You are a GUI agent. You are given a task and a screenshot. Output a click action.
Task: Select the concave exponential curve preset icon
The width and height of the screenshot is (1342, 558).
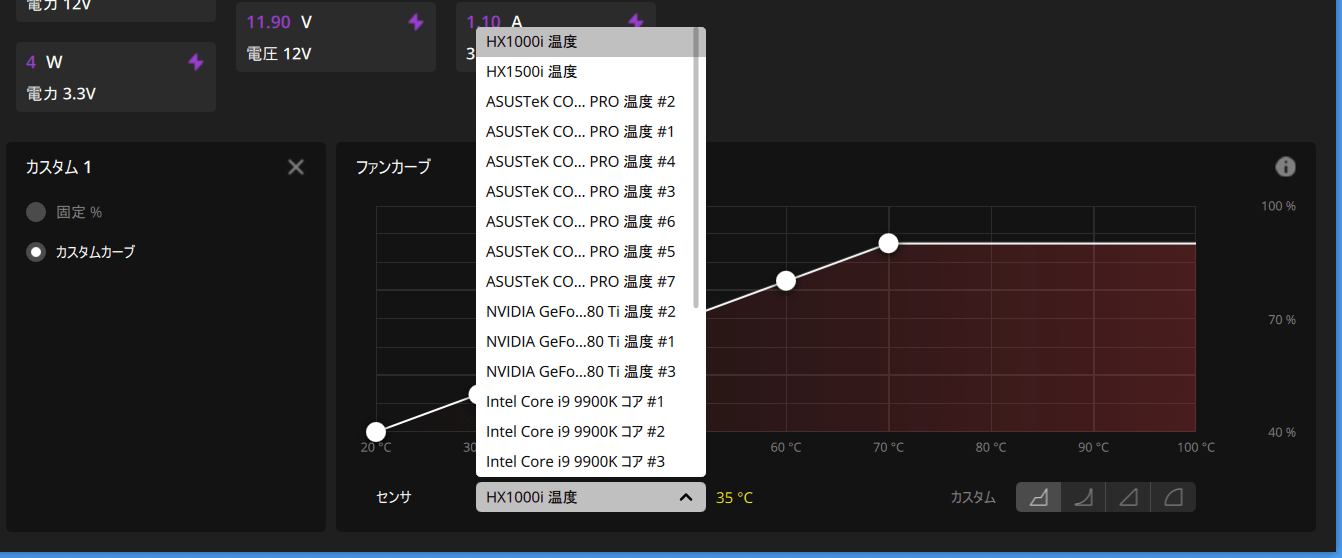1083,497
